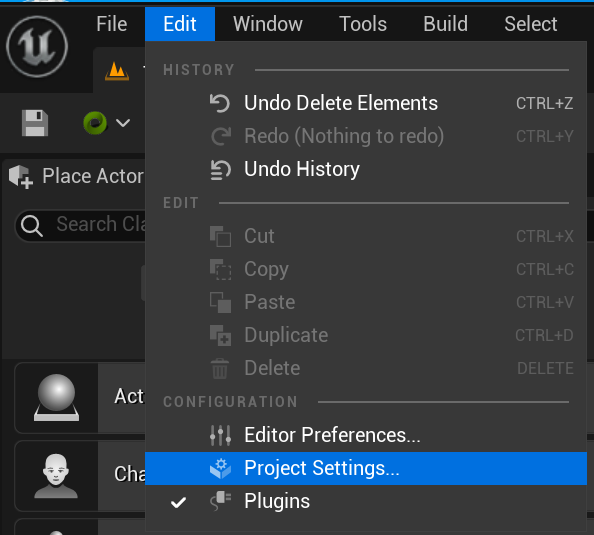This screenshot has height=535, width=594.
Task: Click the Search Classes input field
Action: (80, 225)
